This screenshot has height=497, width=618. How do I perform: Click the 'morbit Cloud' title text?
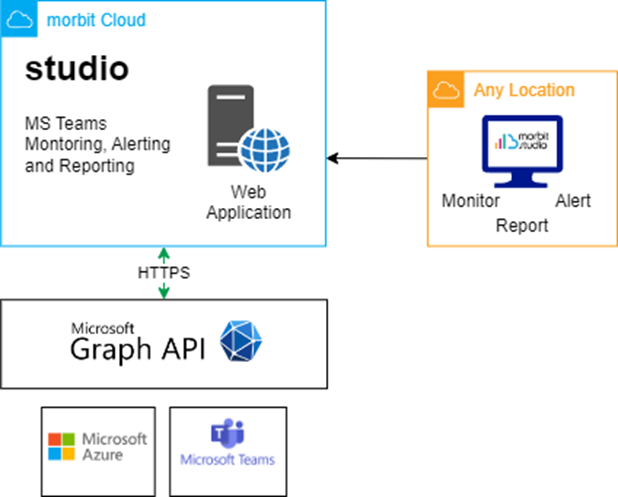[96, 20]
